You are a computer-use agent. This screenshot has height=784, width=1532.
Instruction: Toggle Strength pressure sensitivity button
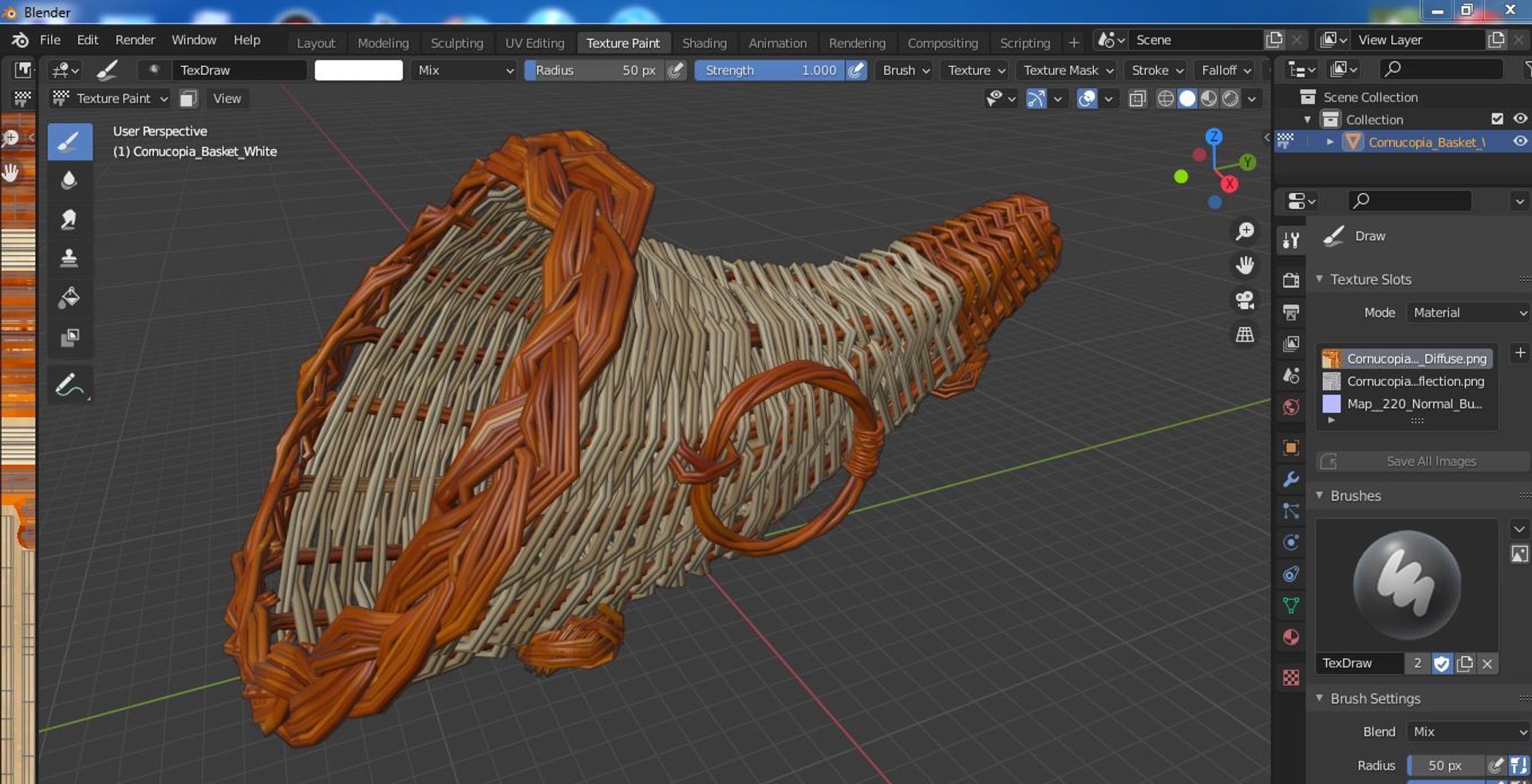click(x=856, y=70)
